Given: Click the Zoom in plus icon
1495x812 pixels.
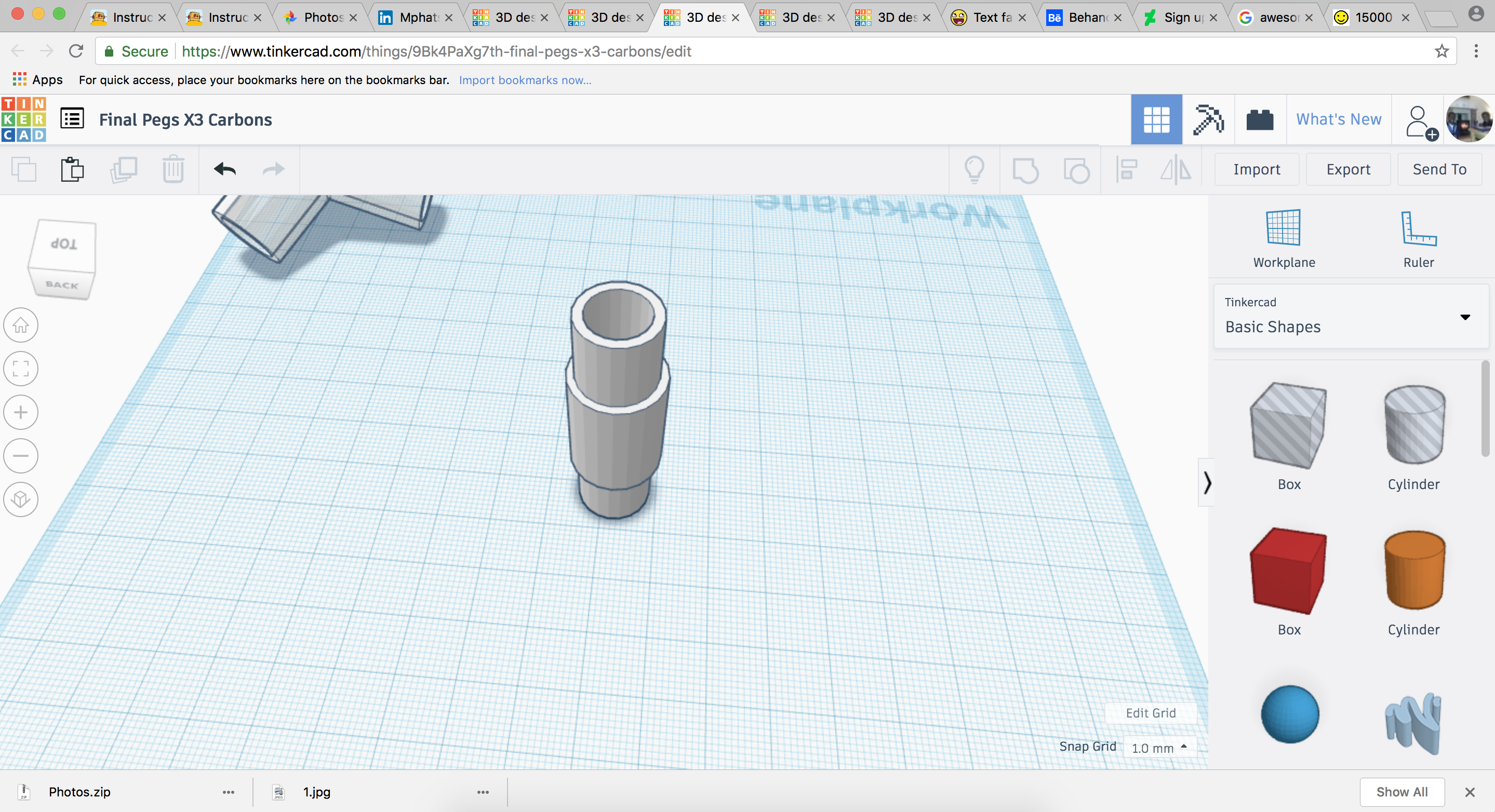Looking at the screenshot, I should 21,412.
